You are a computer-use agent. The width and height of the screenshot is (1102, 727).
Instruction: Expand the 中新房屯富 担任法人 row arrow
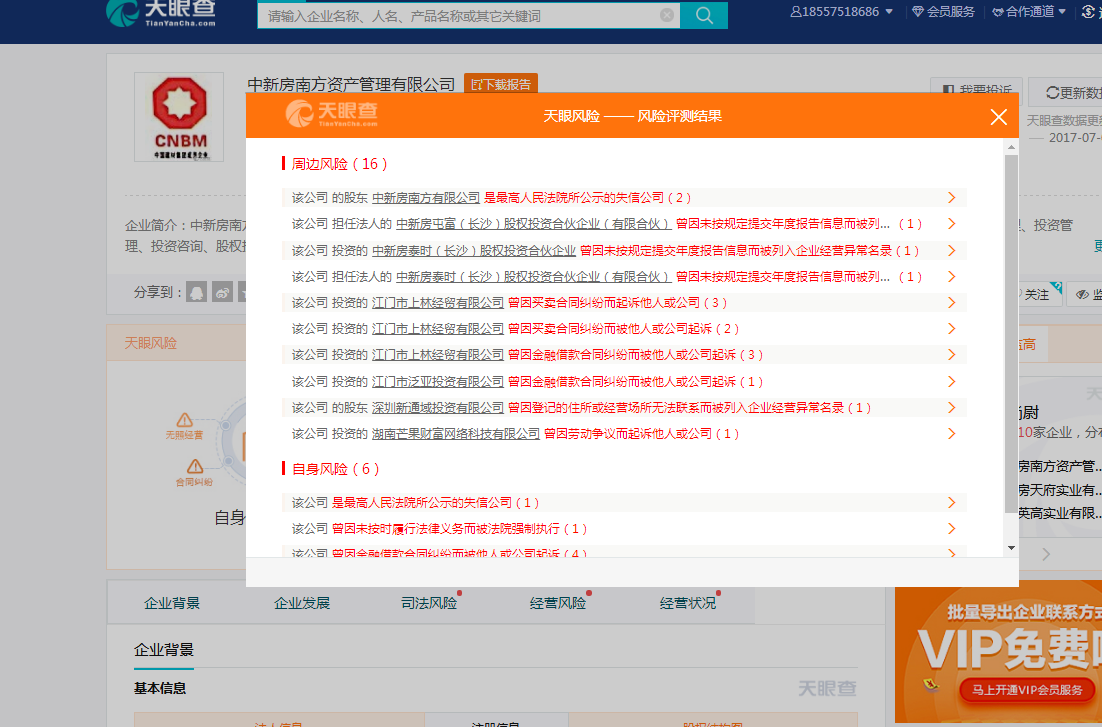point(951,224)
